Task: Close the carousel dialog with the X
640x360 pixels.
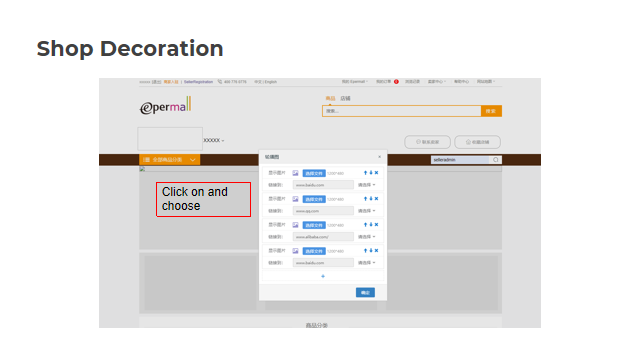Action: [x=380, y=157]
